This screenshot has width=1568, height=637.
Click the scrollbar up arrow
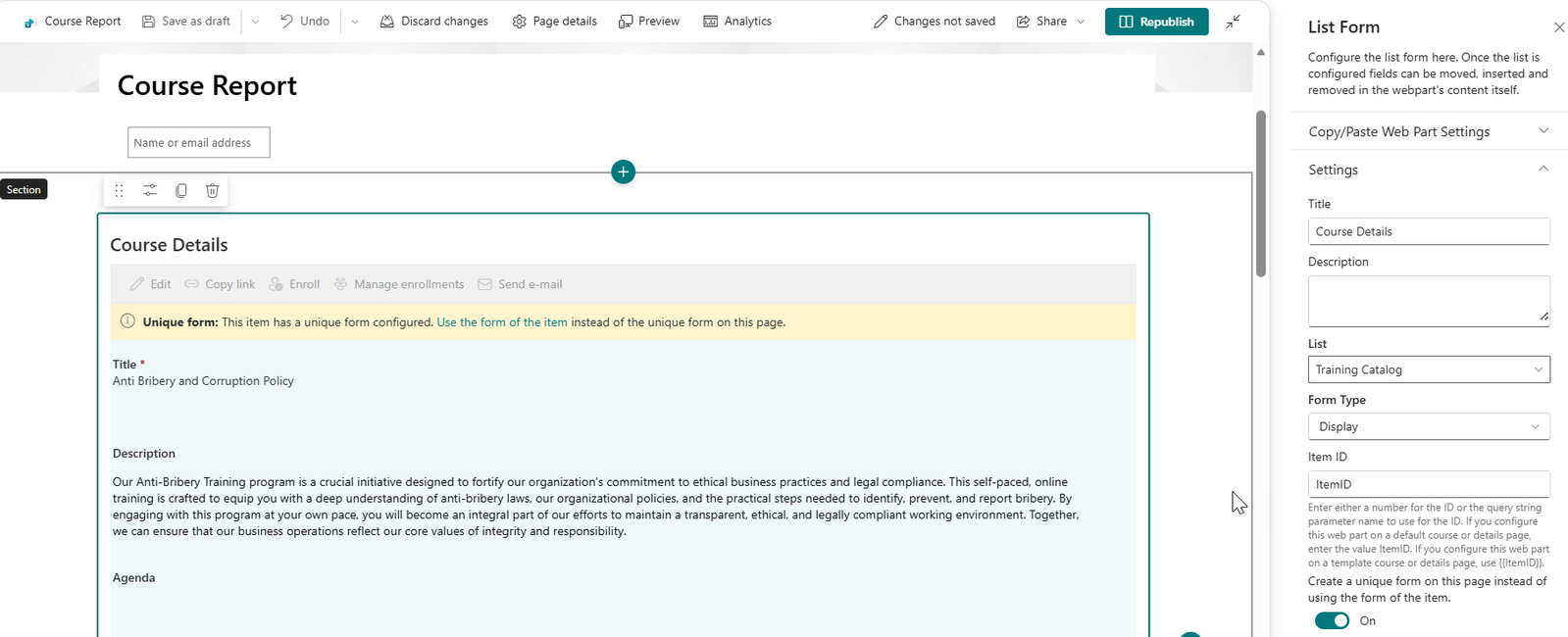(x=1260, y=52)
